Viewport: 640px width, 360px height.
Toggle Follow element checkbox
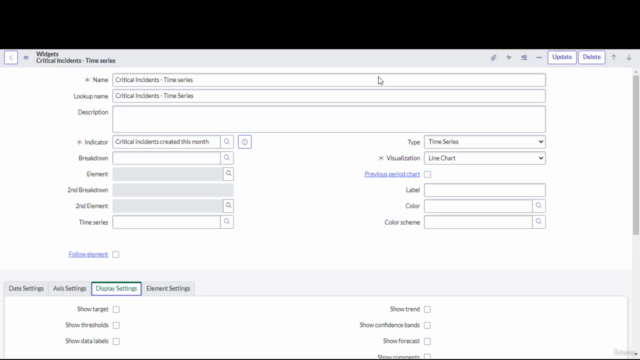click(116, 254)
